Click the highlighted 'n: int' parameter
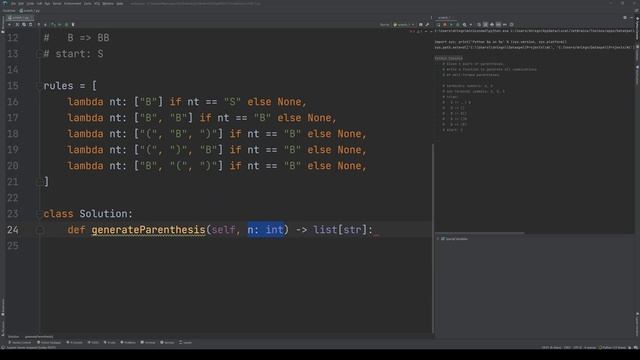Screen dimensions: 640x360 265,230
